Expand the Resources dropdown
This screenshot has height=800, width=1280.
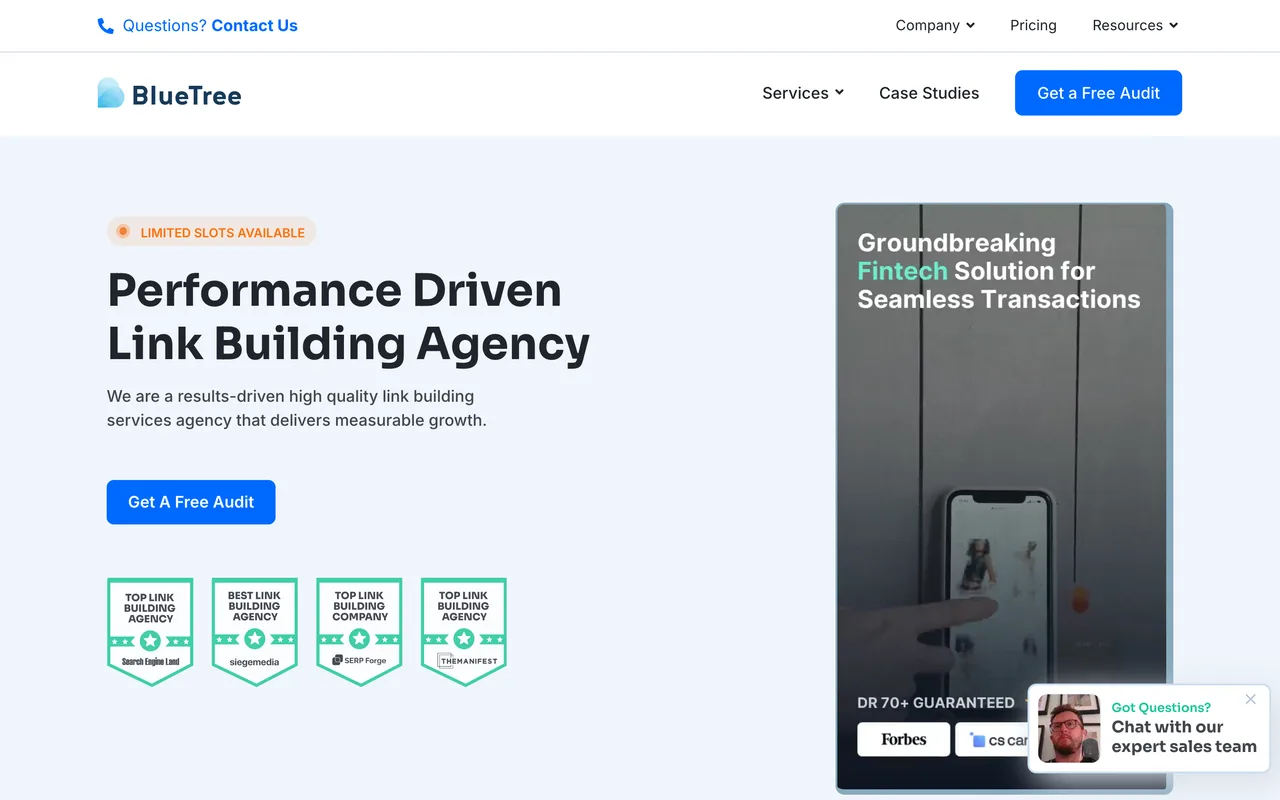coord(1135,26)
